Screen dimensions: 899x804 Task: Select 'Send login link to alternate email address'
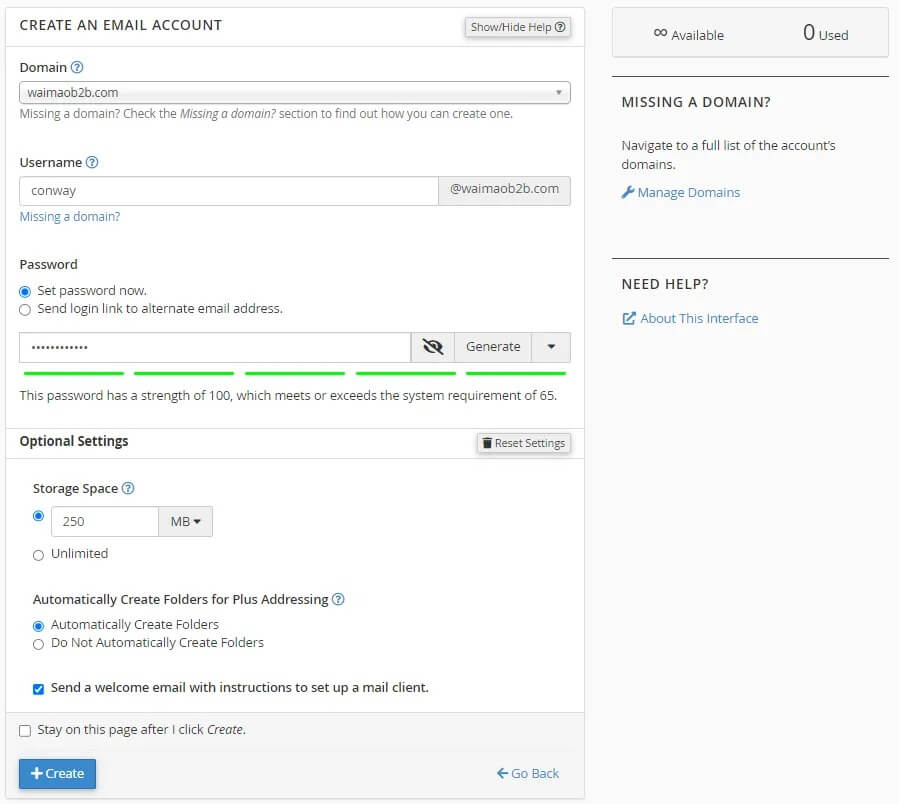pos(25,310)
